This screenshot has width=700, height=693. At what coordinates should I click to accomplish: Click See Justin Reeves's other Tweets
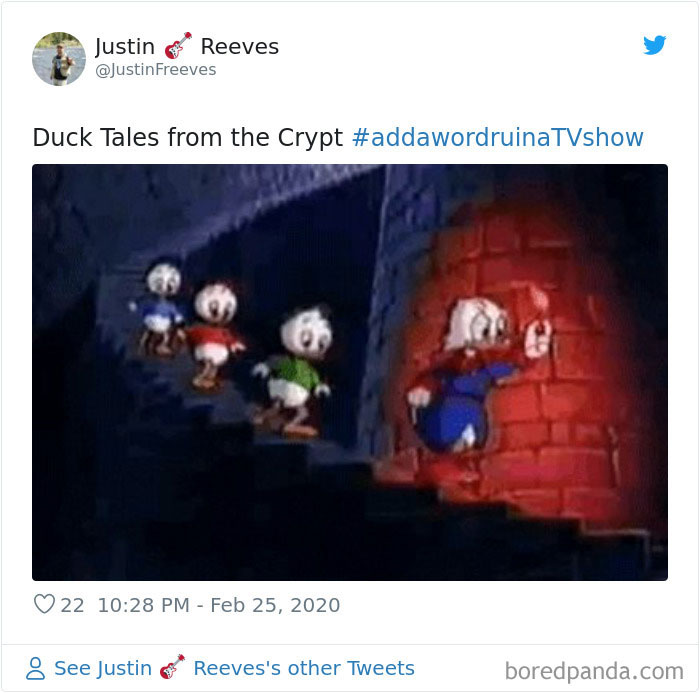[x=221, y=668]
